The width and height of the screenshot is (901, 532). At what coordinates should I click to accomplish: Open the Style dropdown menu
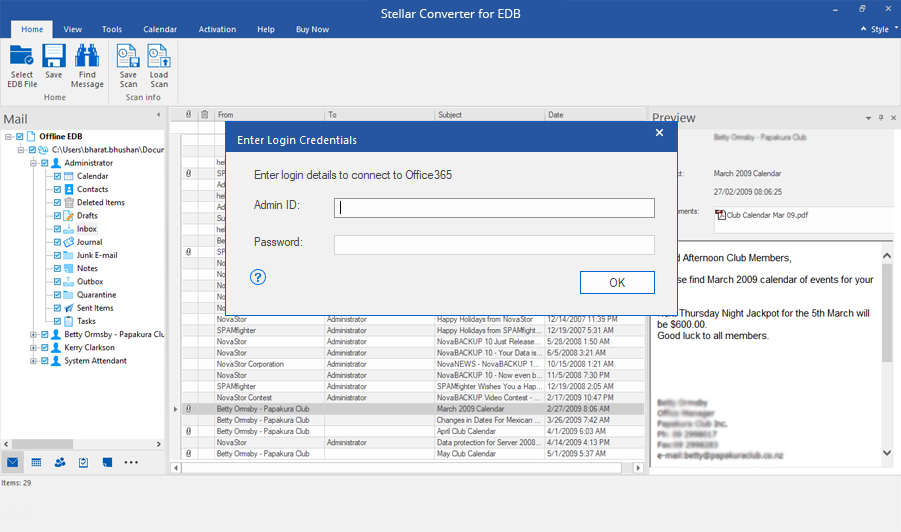click(884, 29)
